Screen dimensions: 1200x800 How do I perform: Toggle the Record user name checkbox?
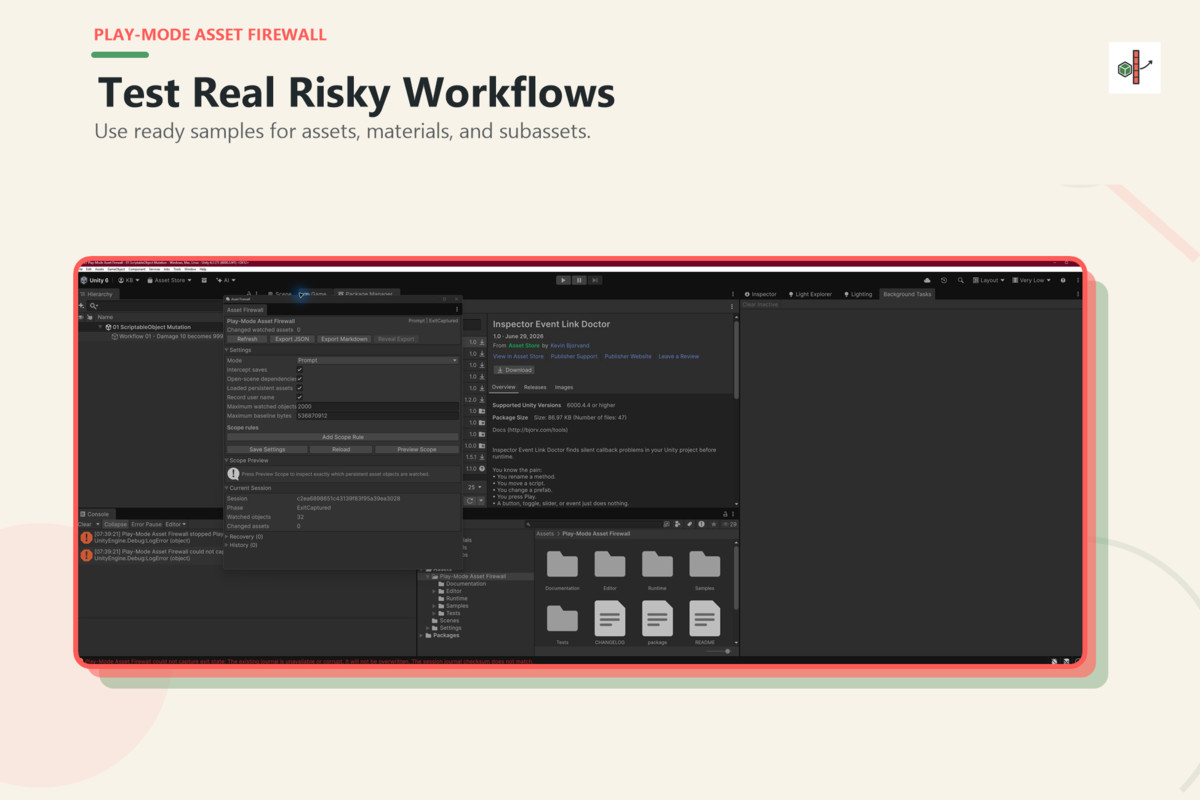300,397
